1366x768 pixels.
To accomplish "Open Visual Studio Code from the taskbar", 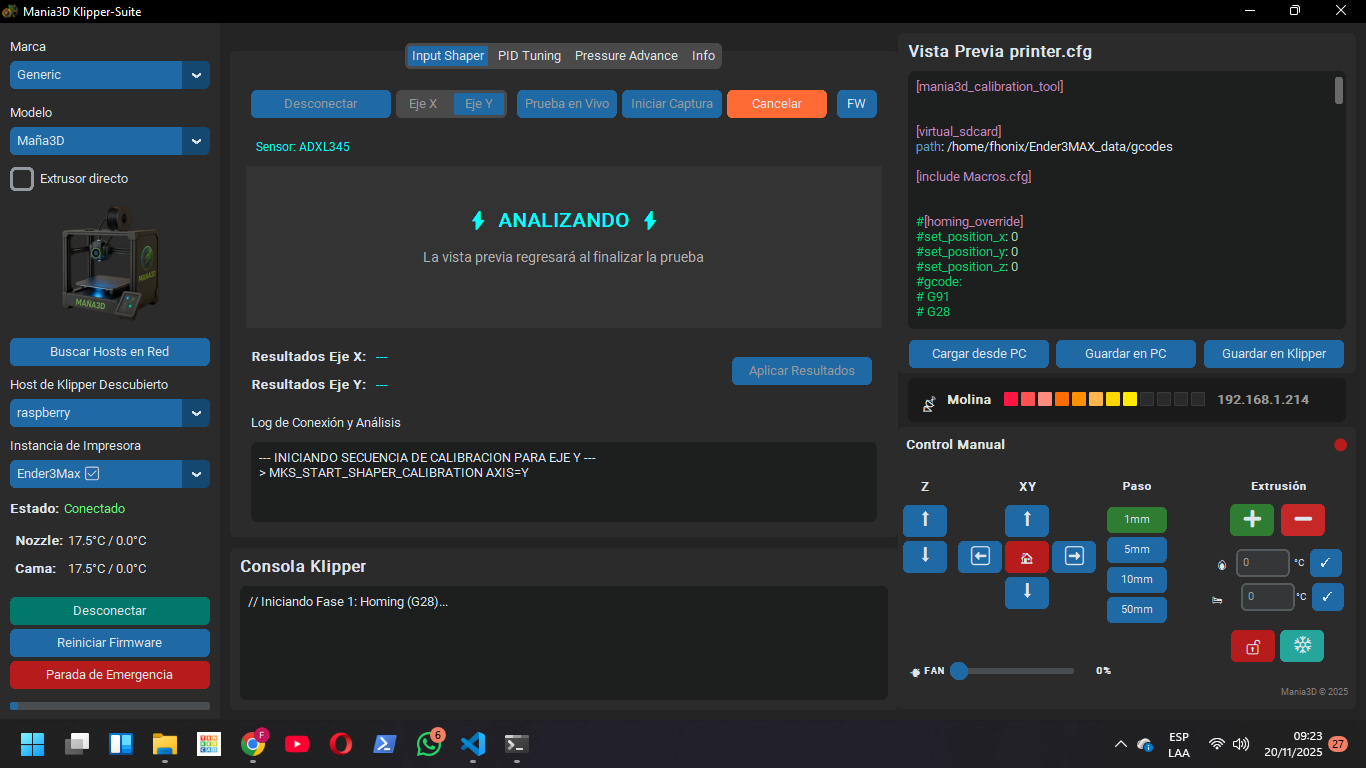I will pos(473,744).
